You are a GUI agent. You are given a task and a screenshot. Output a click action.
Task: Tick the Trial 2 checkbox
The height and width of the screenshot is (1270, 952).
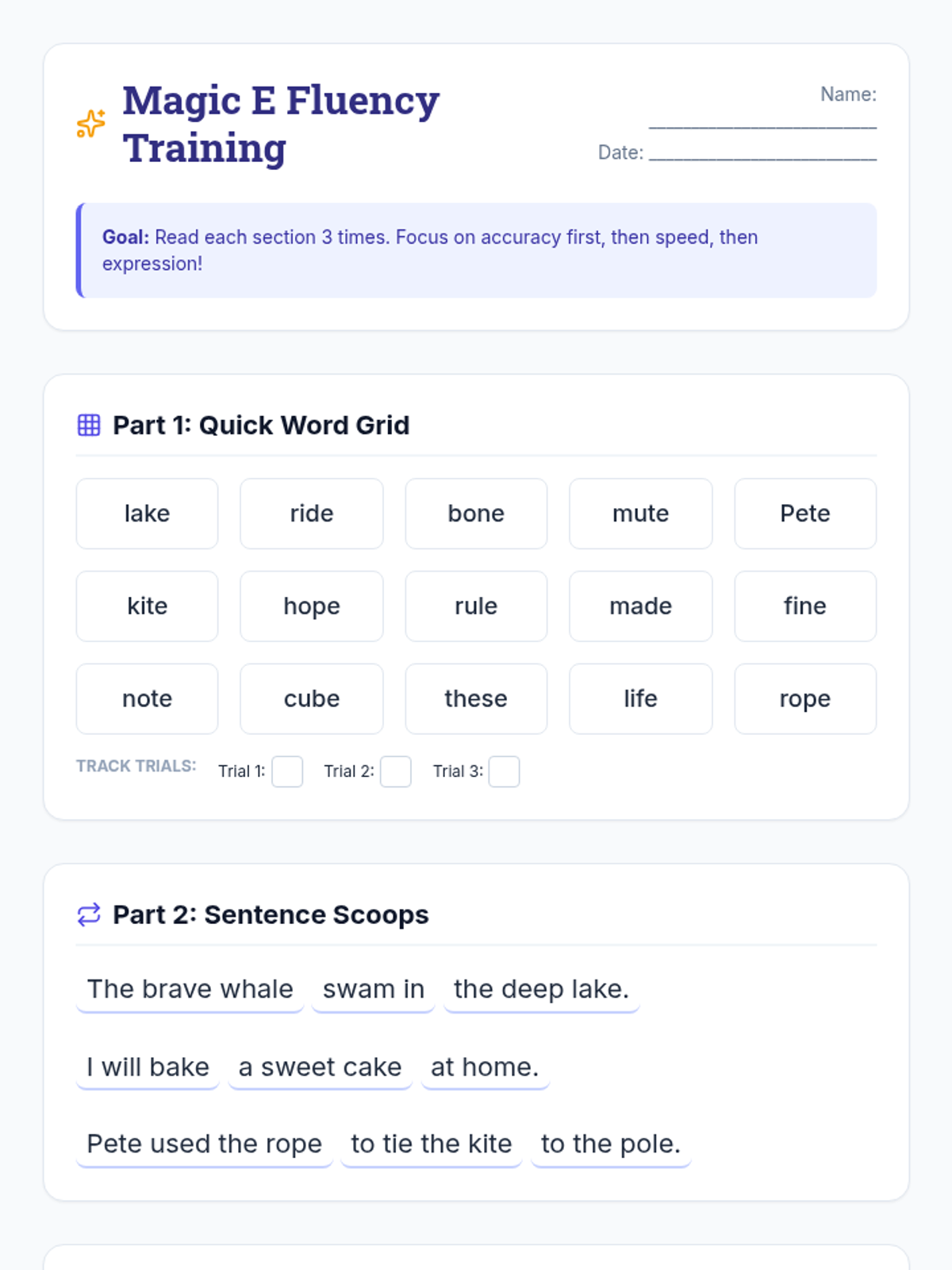coord(396,772)
